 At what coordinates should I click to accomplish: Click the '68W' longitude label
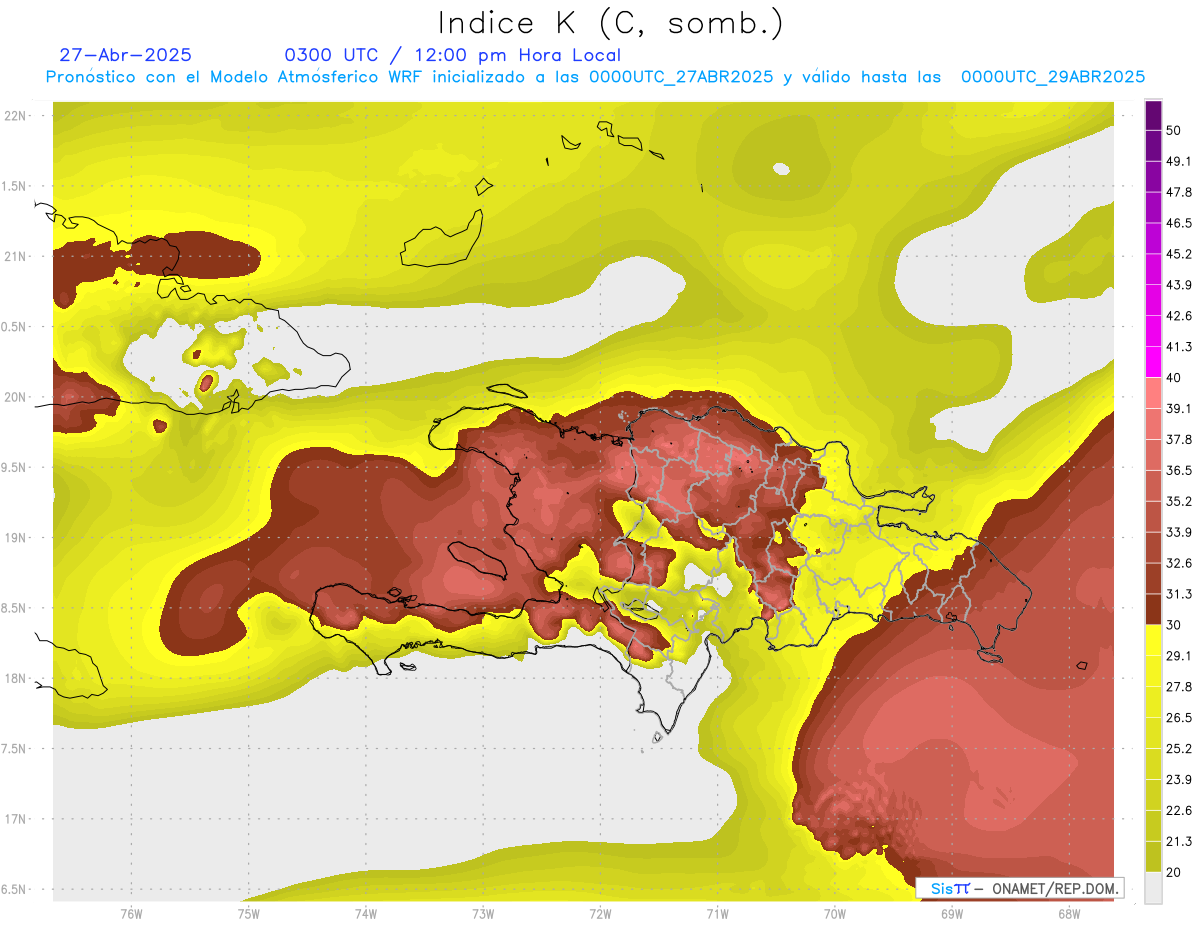point(1068,914)
